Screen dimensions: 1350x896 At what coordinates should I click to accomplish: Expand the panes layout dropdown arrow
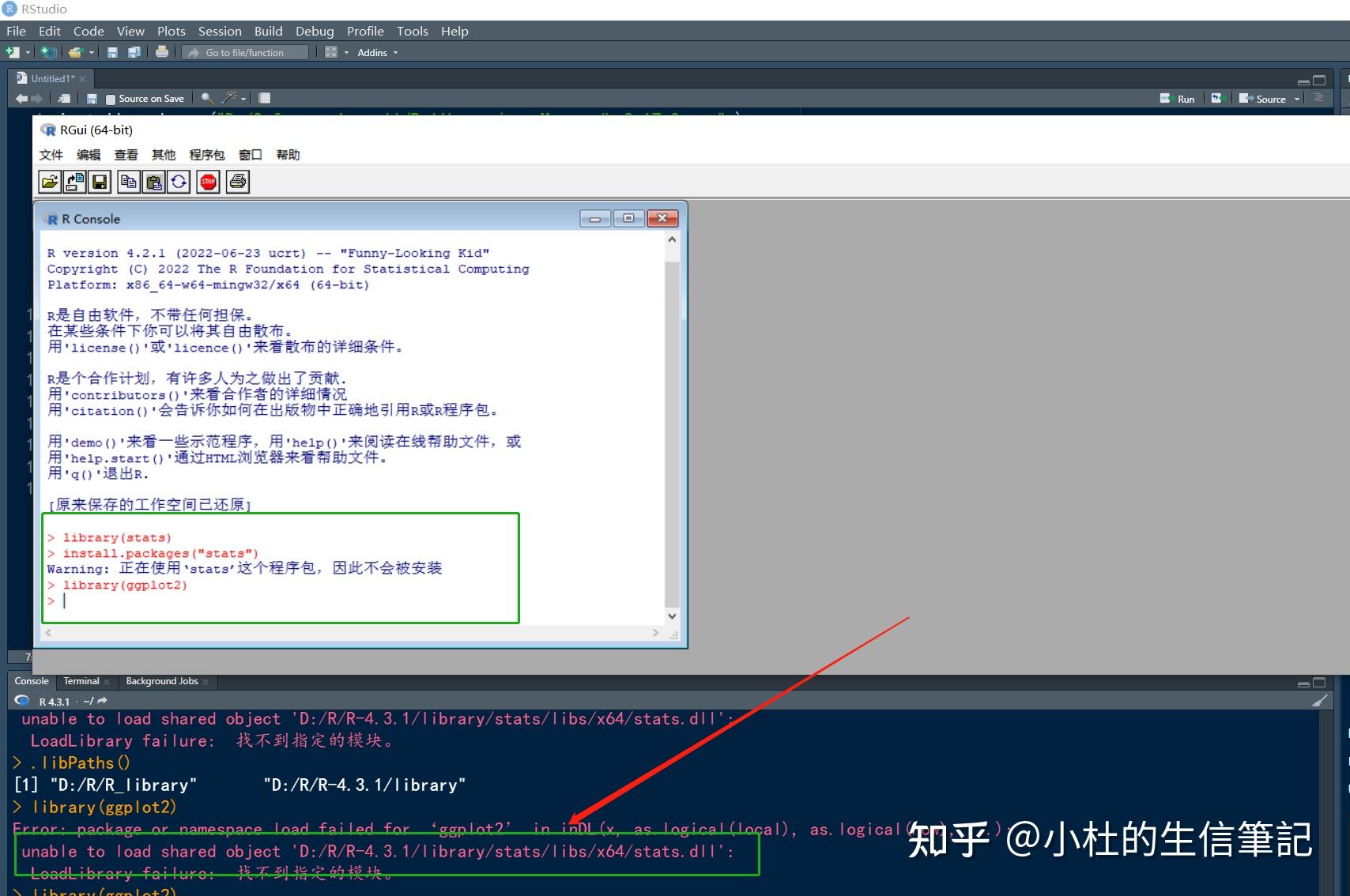346,53
